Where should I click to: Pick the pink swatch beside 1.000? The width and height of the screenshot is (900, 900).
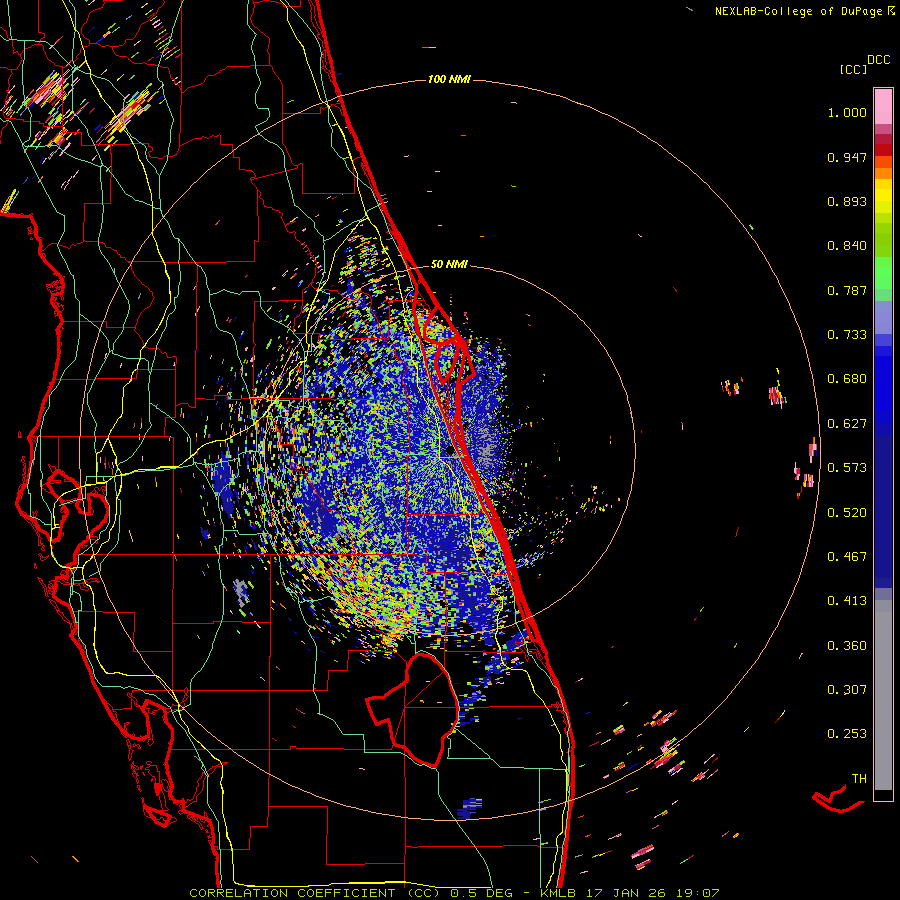pyautogui.click(x=883, y=107)
